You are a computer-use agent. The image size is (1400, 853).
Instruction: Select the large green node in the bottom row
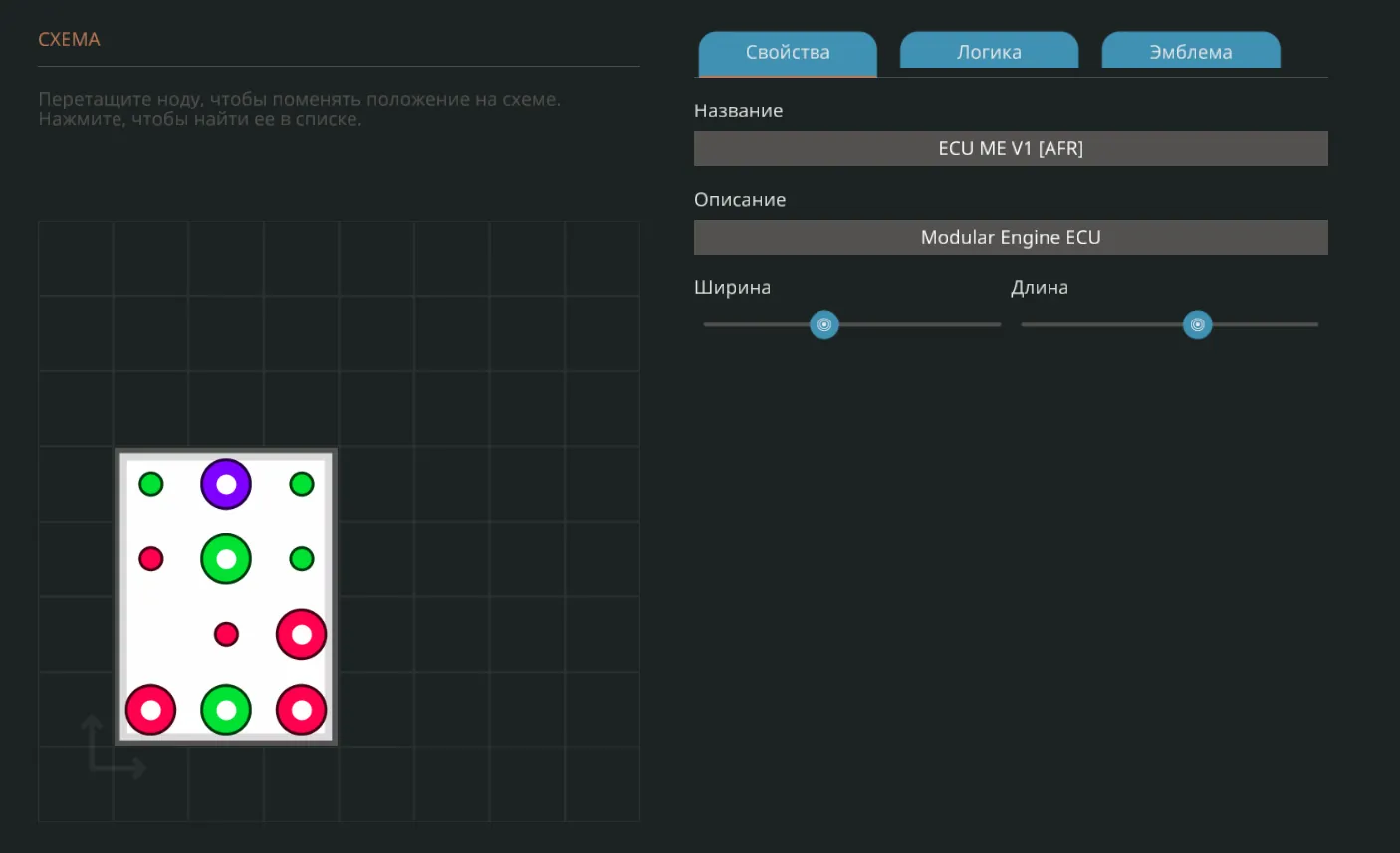click(x=226, y=710)
